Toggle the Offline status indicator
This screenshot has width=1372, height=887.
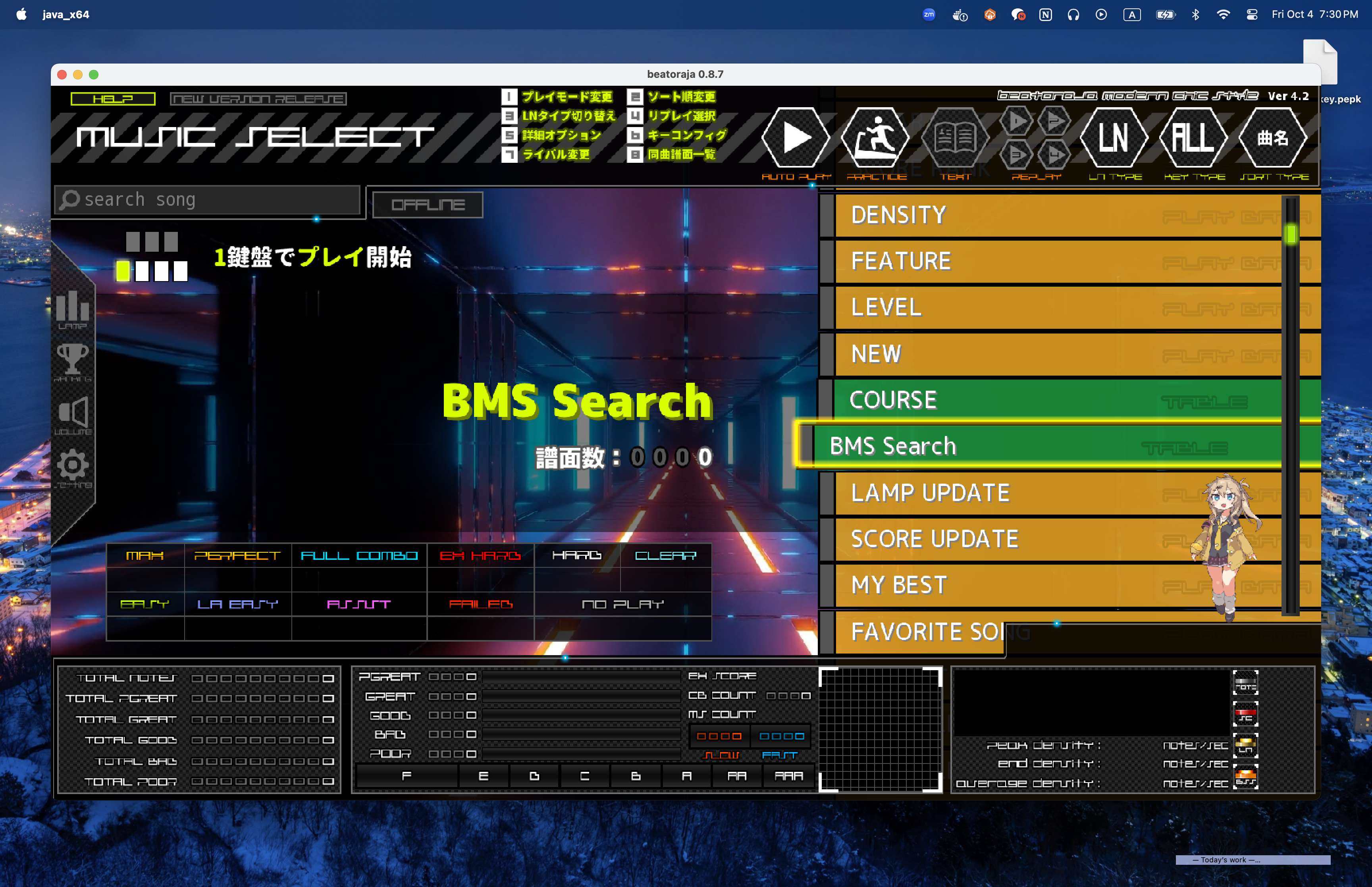click(428, 205)
